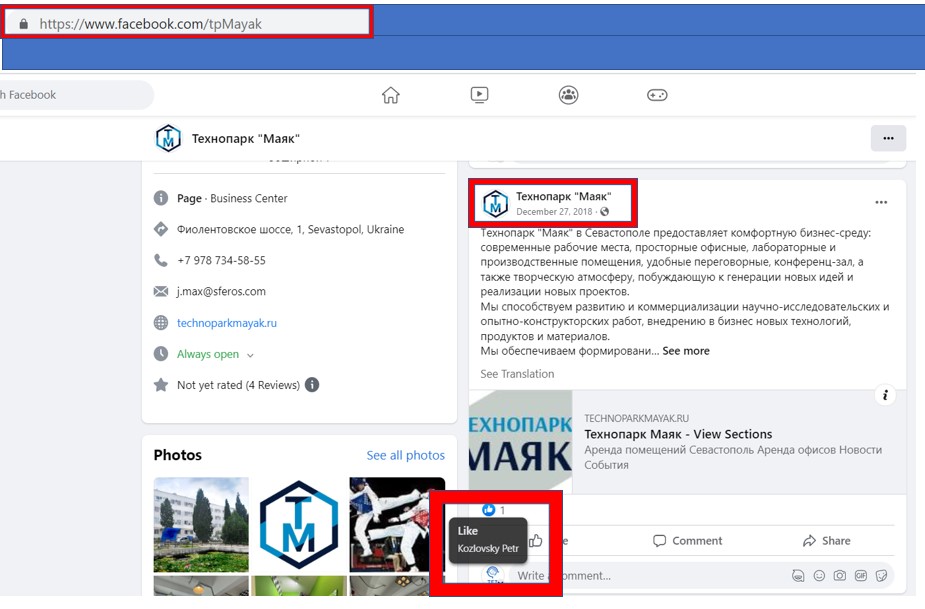
Task: Open the technoparkmayak.ru website link
Action: click(x=227, y=323)
